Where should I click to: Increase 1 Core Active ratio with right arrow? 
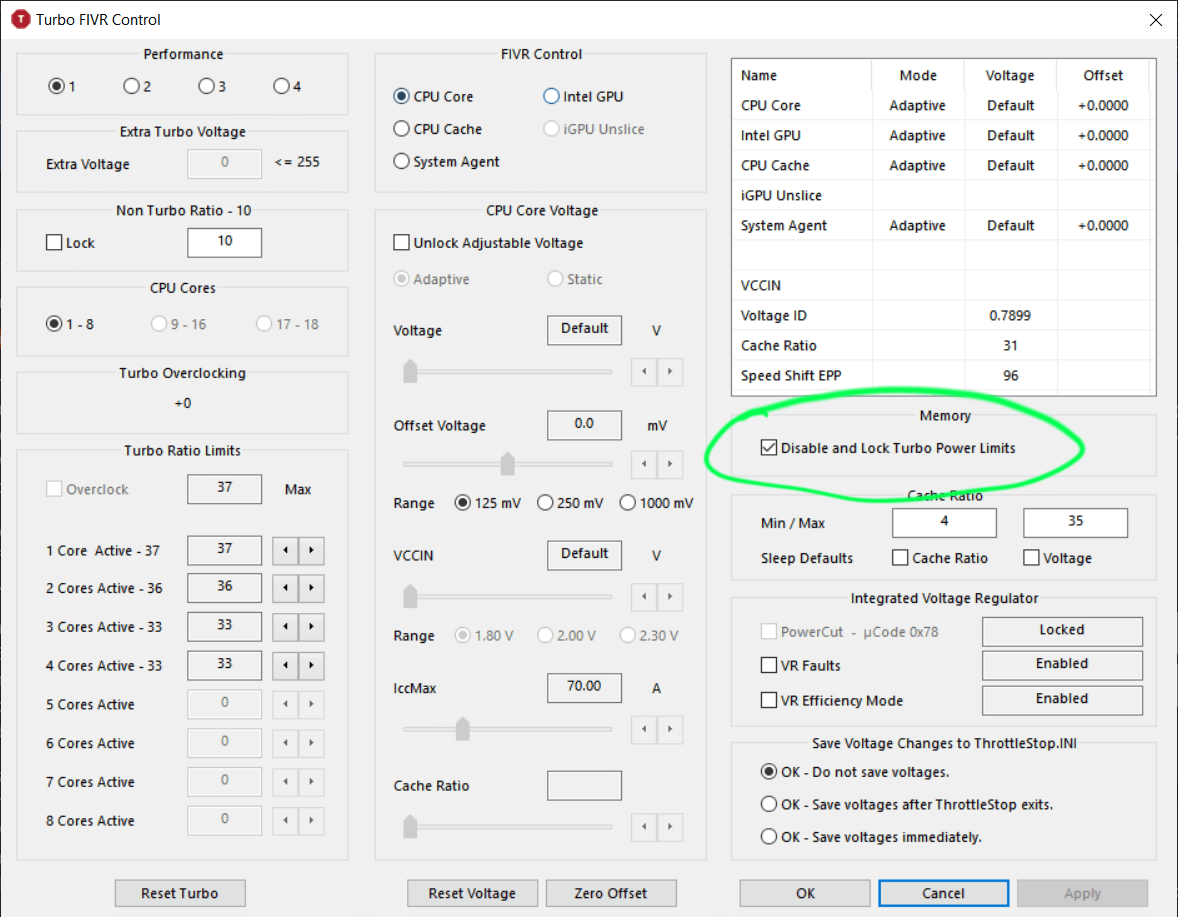pos(311,551)
